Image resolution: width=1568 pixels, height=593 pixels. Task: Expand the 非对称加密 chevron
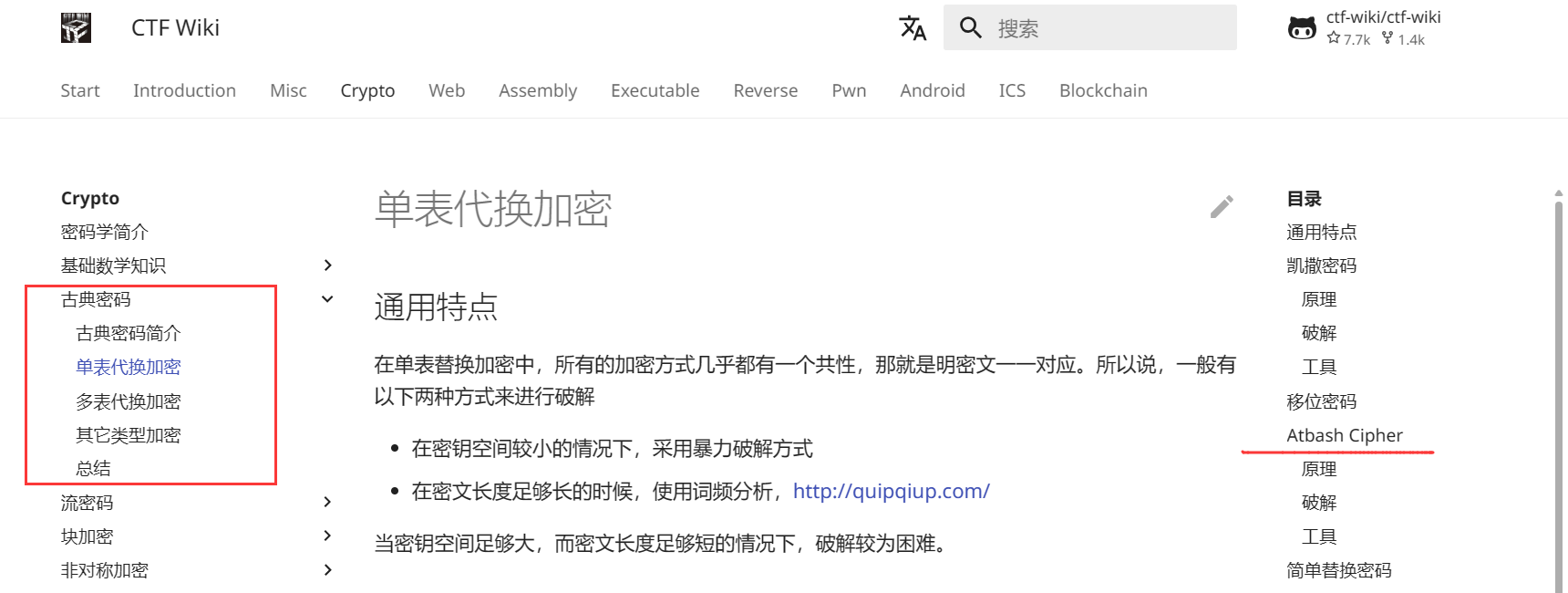click(x=328, y=570)
